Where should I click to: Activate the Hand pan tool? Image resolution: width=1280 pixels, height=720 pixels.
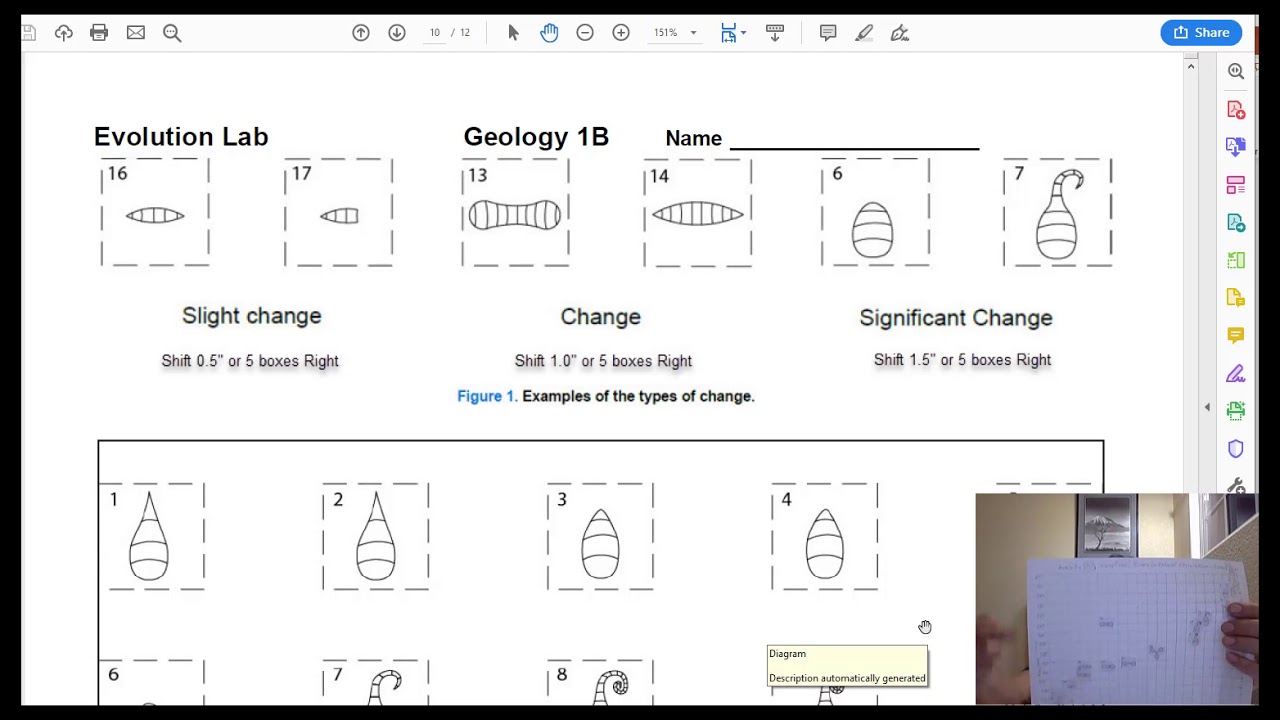click(549, 33)
